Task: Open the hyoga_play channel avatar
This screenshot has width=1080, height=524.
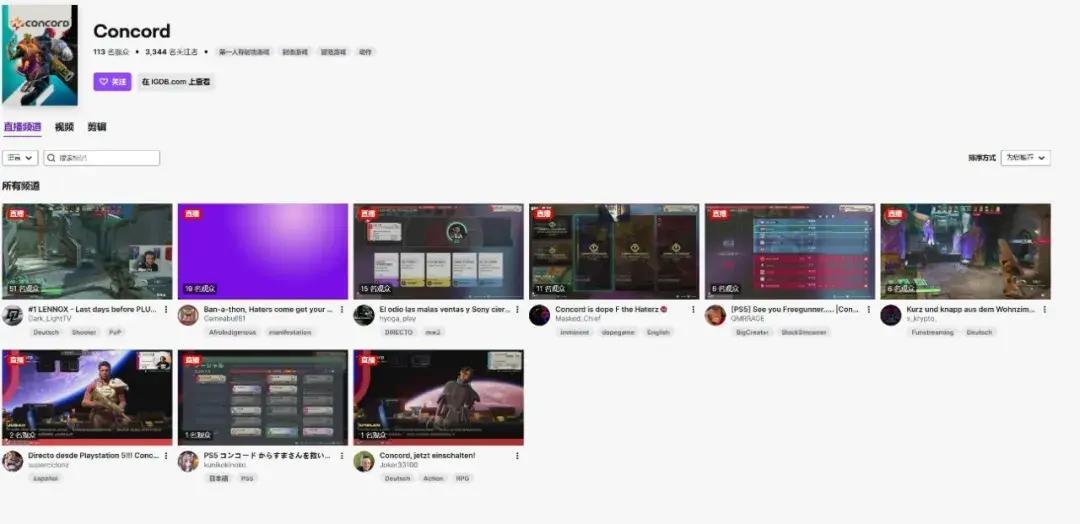Action: coord(364,316)
